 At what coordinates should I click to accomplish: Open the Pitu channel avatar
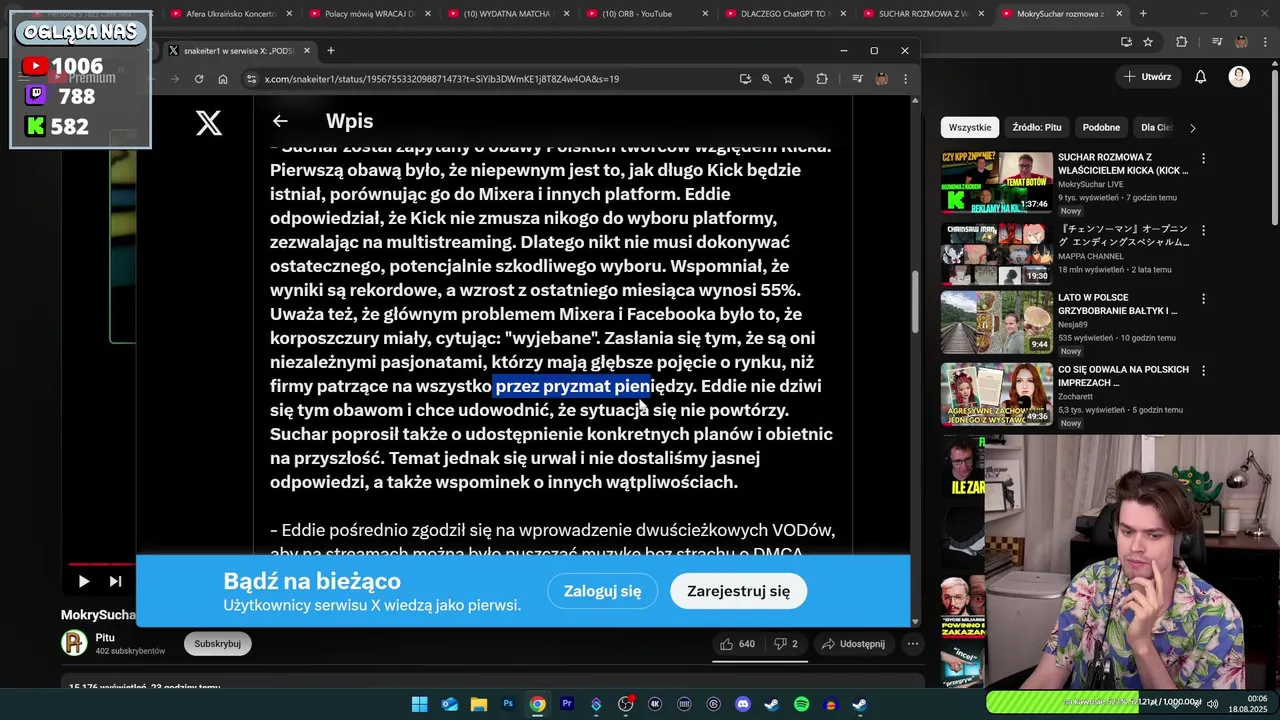(x=75, y=643)
